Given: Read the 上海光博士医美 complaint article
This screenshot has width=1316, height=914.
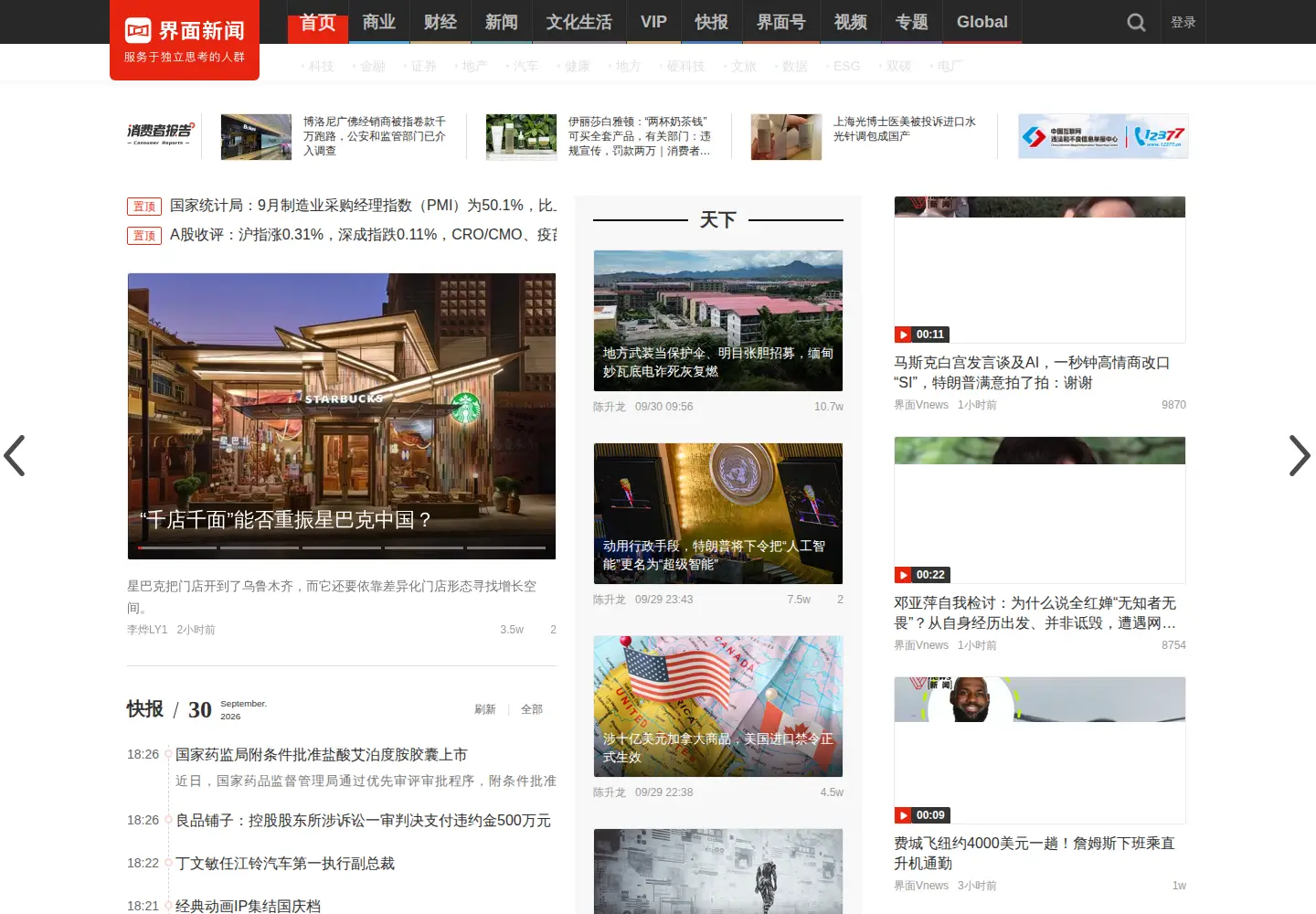Looking at the screenshot, I should pos(905,129).
